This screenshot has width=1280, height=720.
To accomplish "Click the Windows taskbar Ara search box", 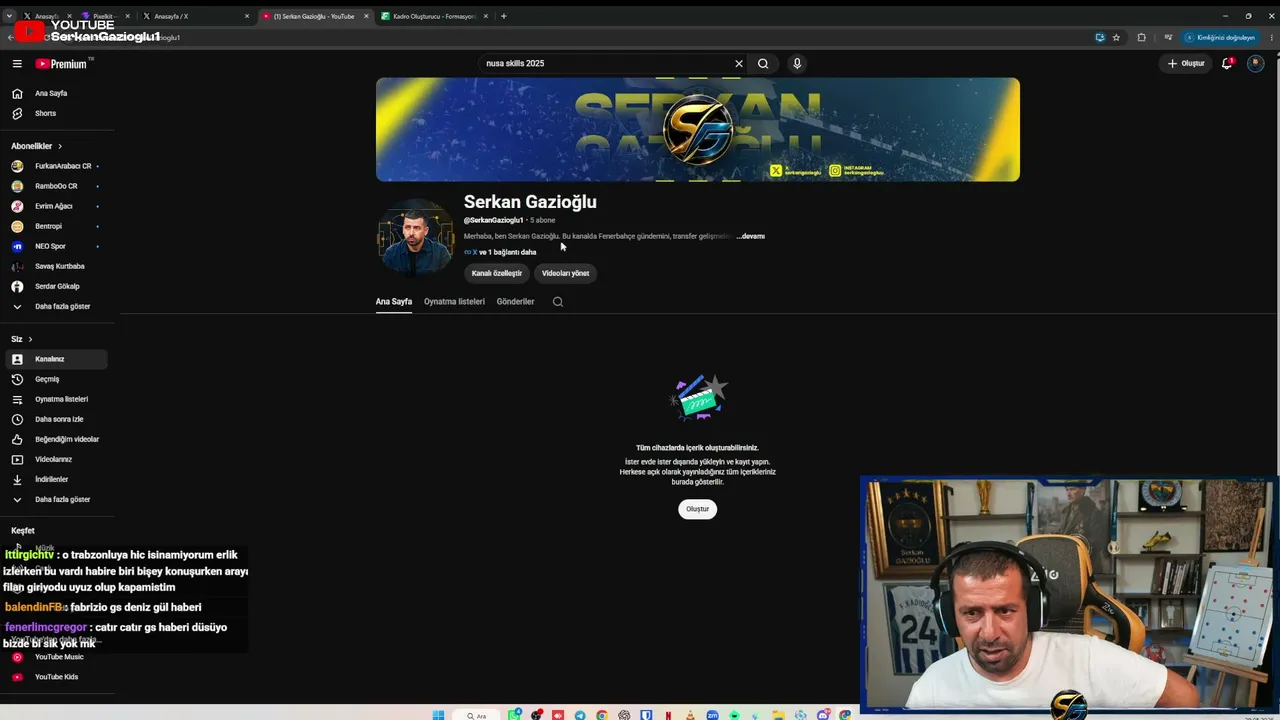I will tap(477, 715).
